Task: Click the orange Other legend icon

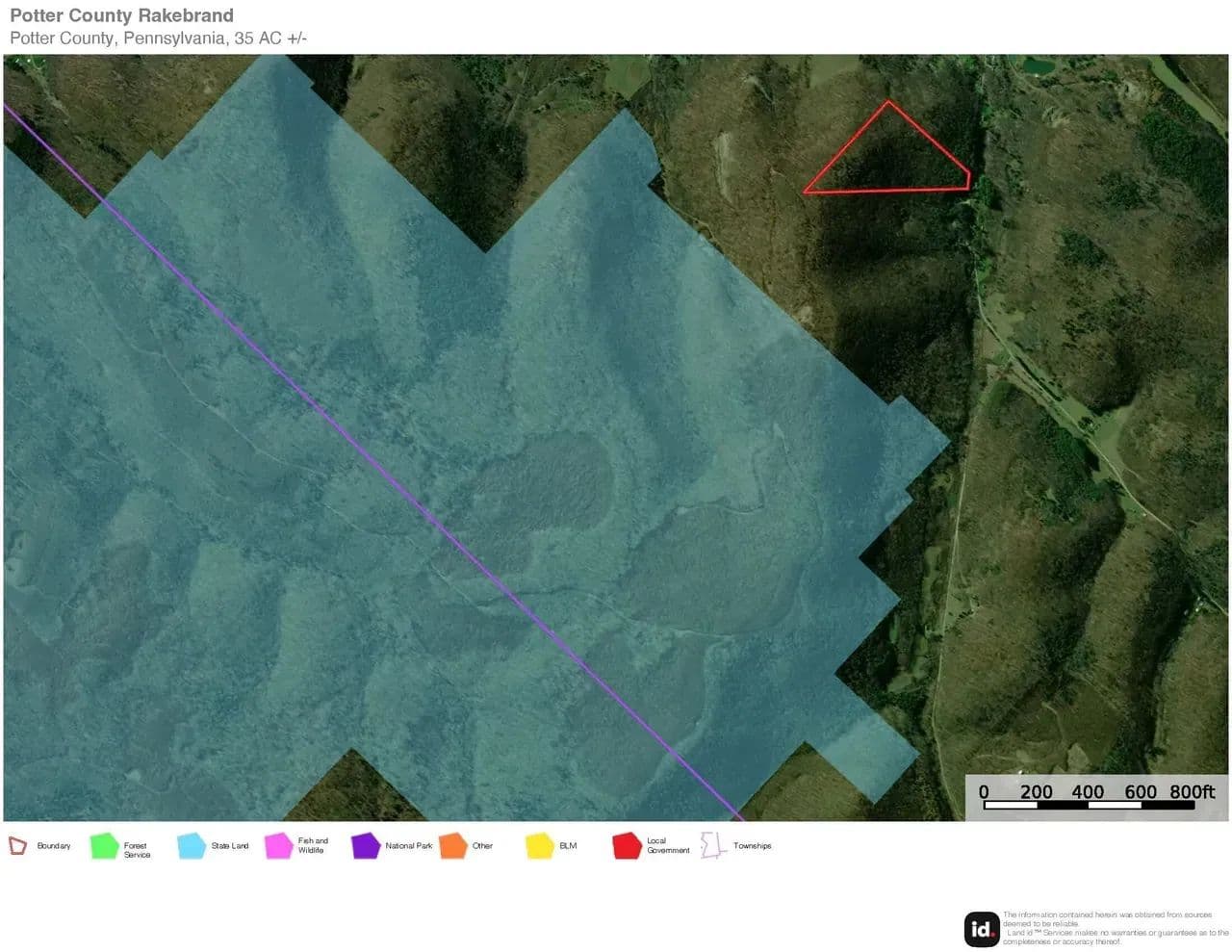Action: point(452,846)
